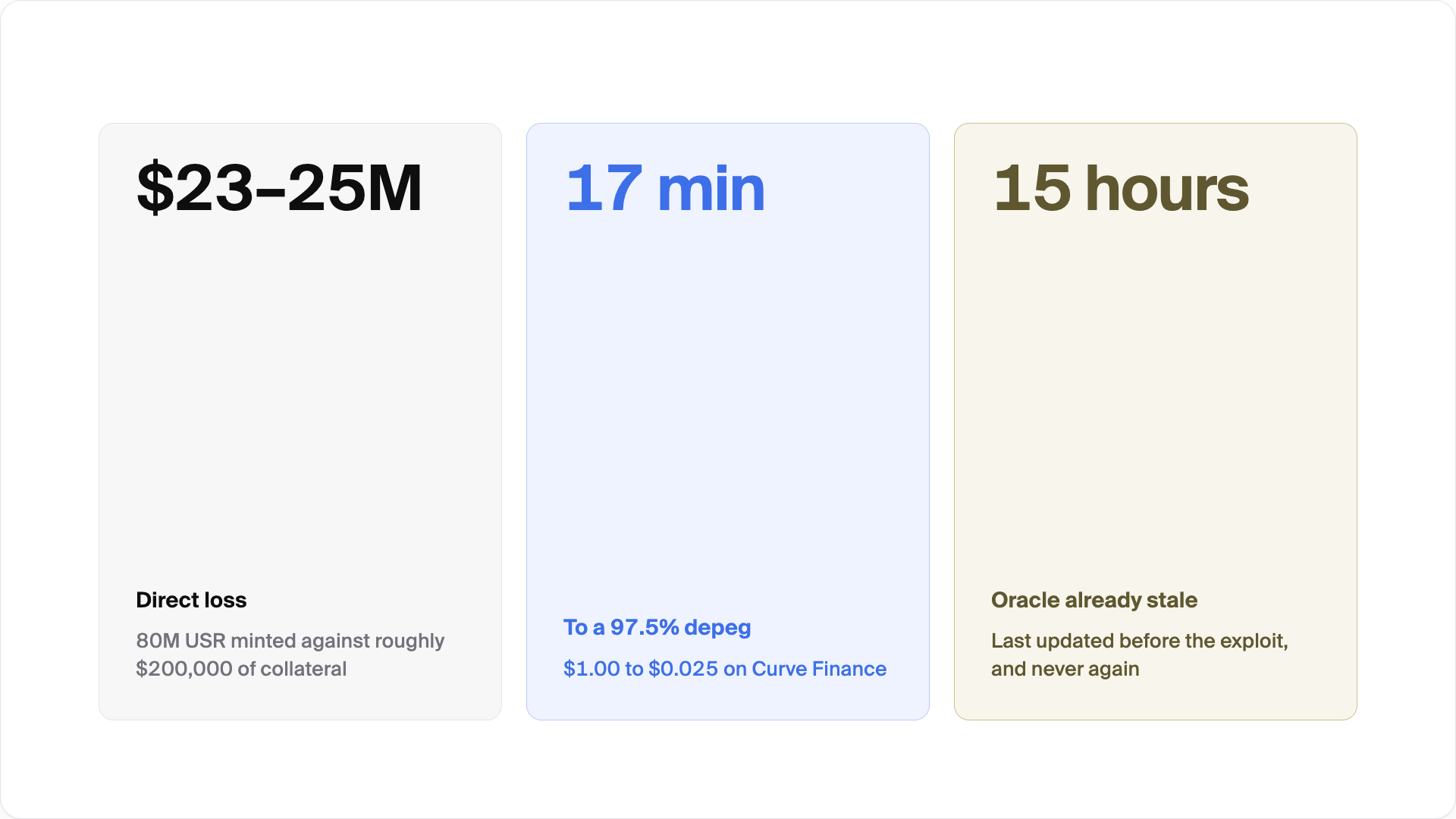Click the dollar sign in $23–25M

pos(155,187)
